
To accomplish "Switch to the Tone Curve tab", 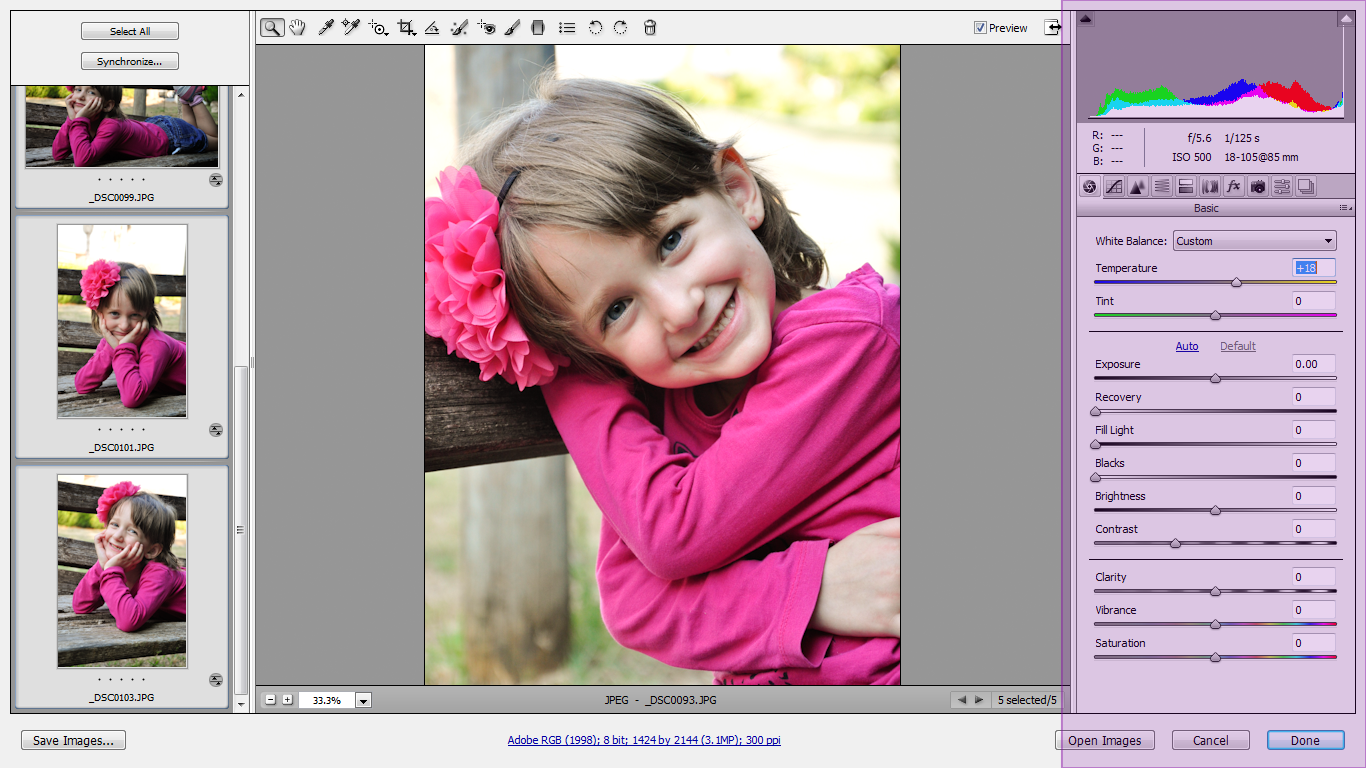I will tap(1113, 186).
